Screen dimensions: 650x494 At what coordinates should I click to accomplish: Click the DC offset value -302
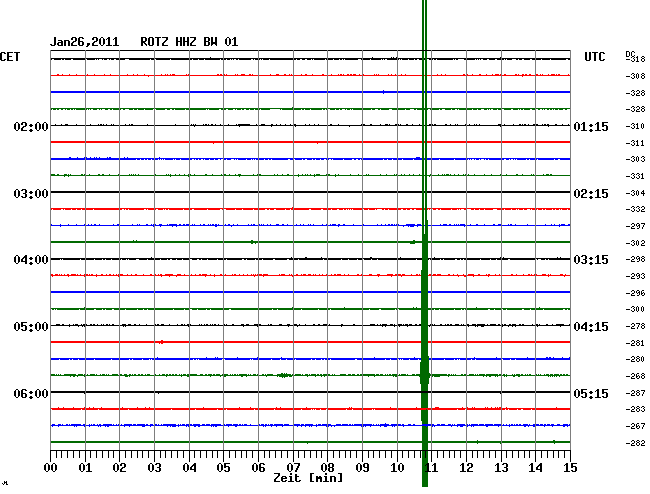tap(635, 243)
